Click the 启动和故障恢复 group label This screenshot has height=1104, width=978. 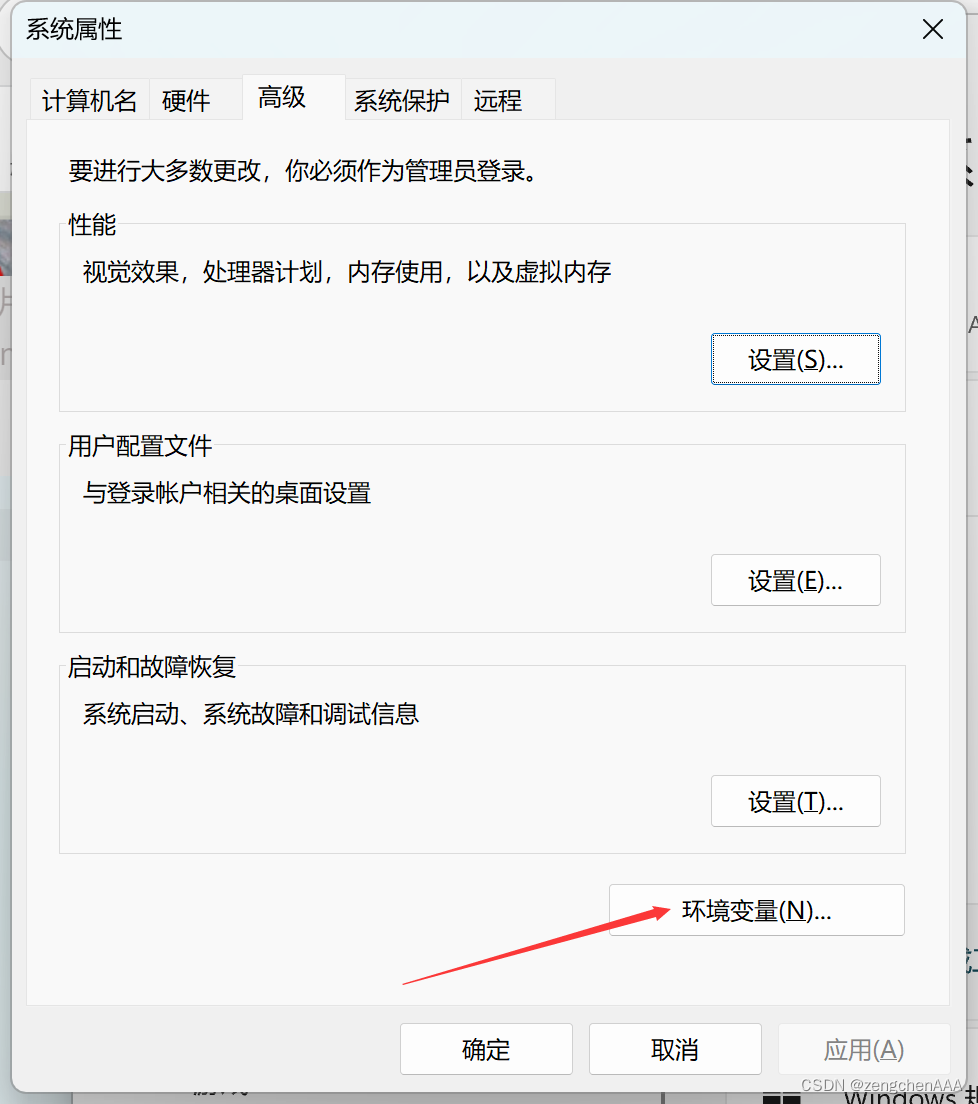(x=152, y=667)
